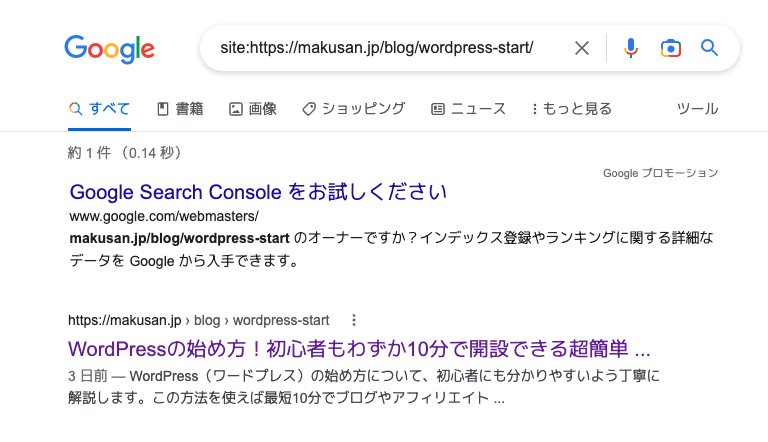Go to Google homepage via logo

pyautogui.click(x=110, y=49)
